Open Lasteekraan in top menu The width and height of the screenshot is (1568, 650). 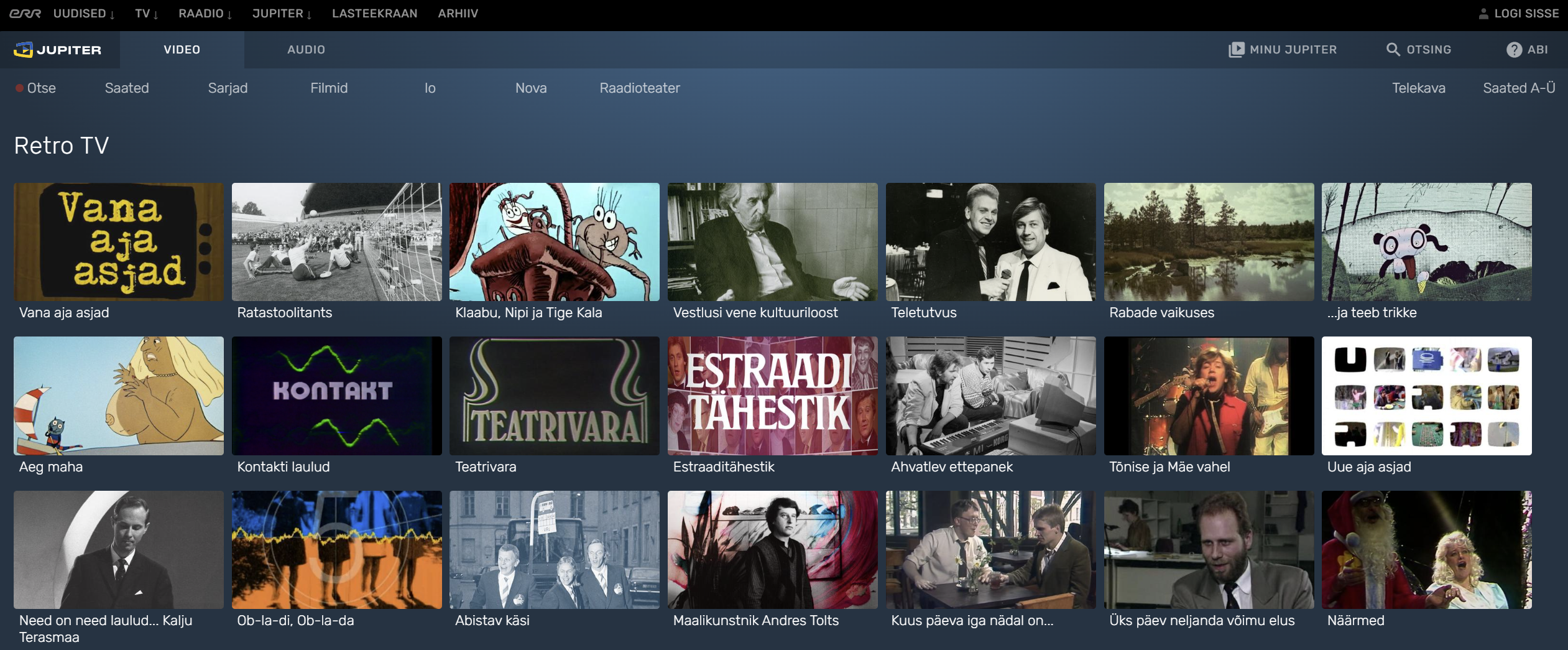point(375,14)
